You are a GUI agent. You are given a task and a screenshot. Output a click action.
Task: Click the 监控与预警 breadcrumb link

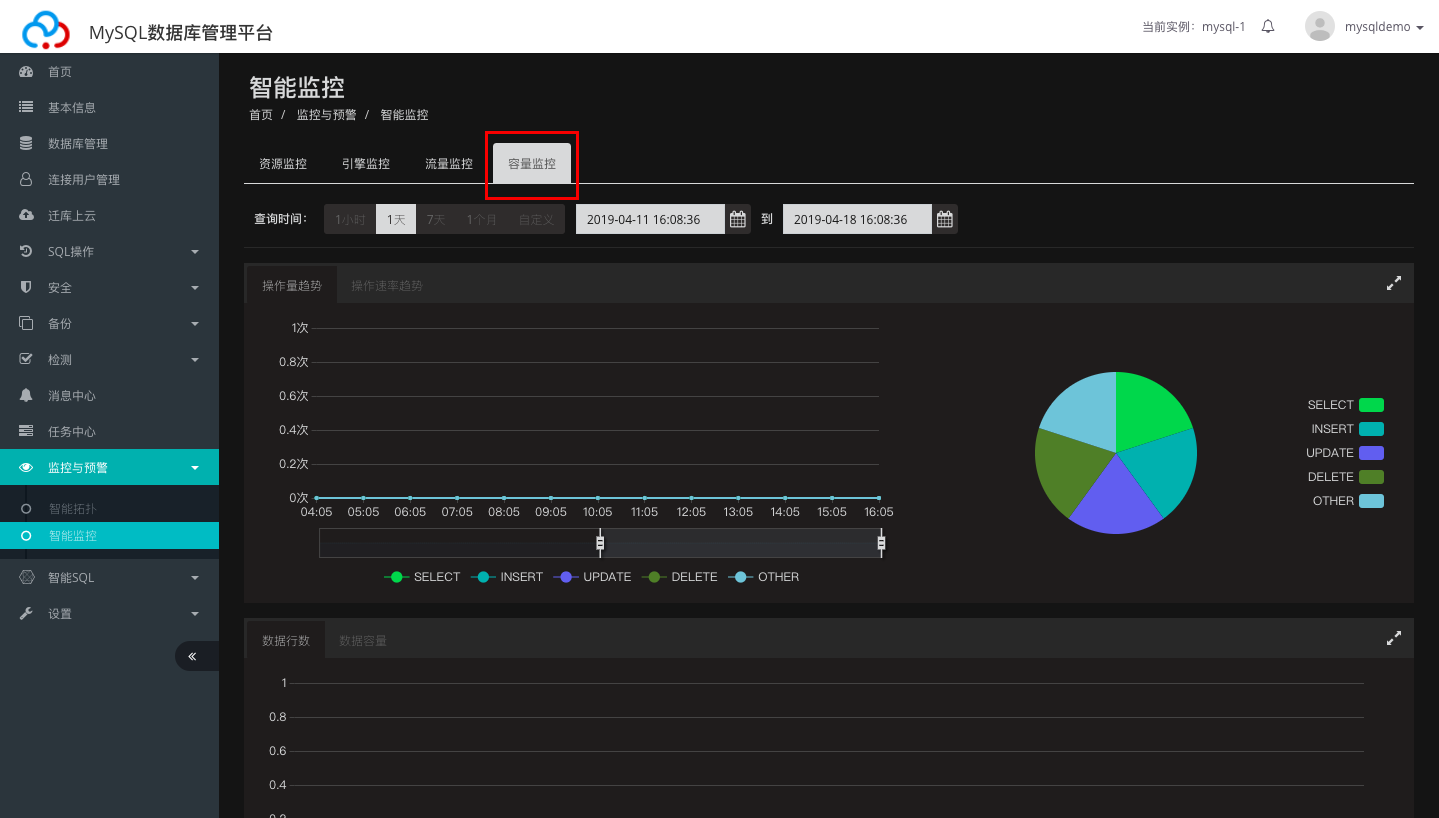pyautogui.click(x=326, y=115)
